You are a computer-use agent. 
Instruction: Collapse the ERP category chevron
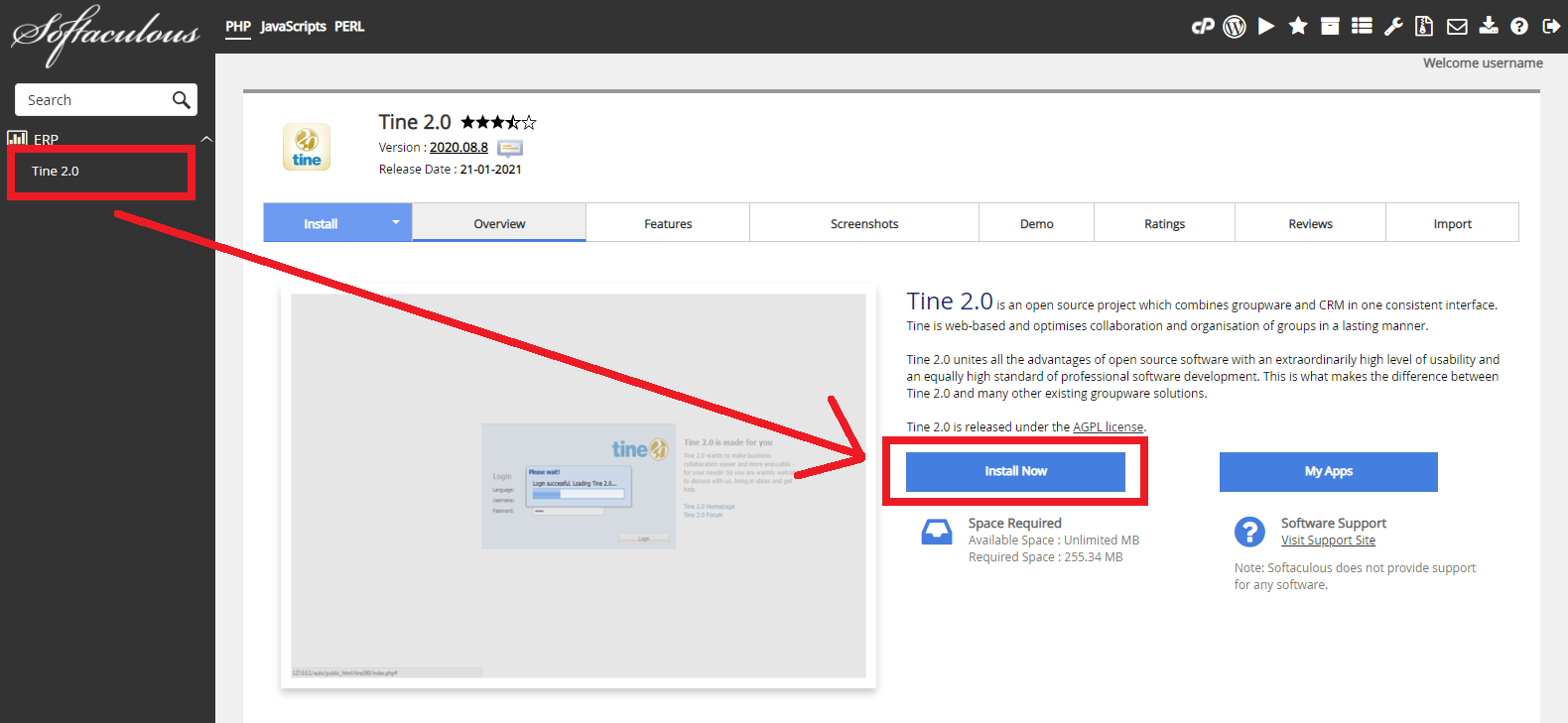(x=206, y=139)
